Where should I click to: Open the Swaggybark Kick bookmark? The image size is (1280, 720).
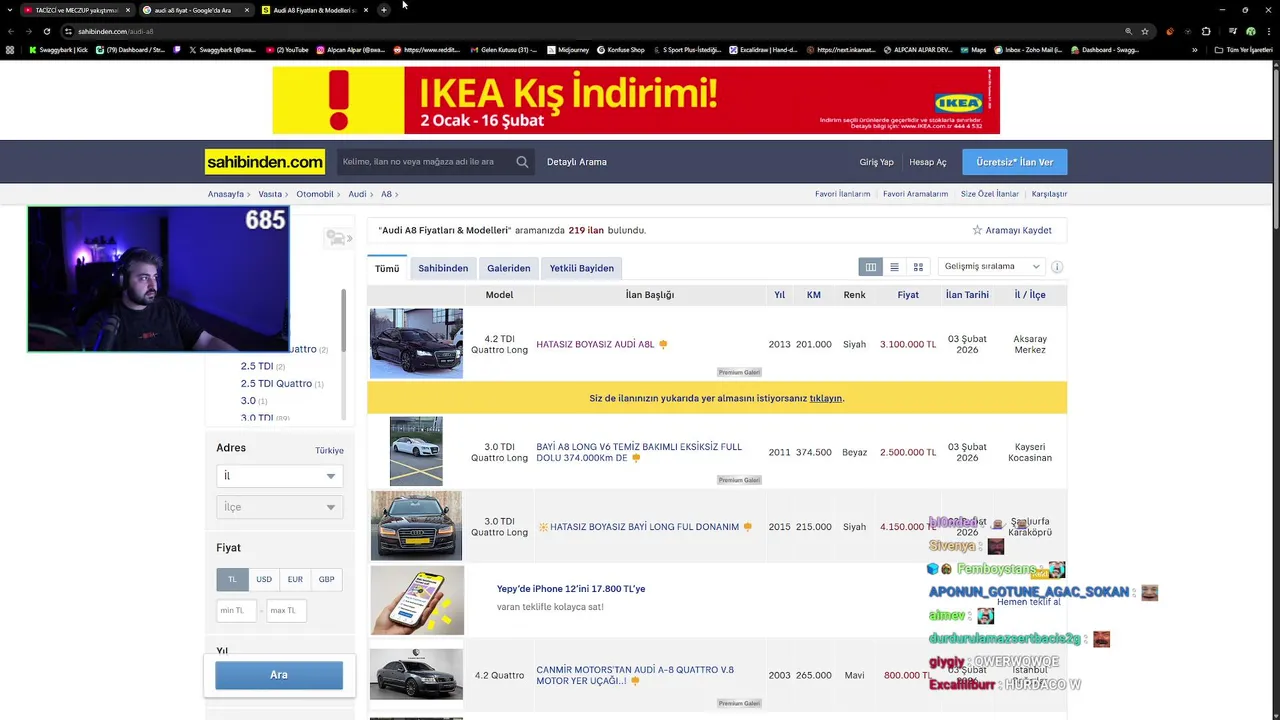59,50
